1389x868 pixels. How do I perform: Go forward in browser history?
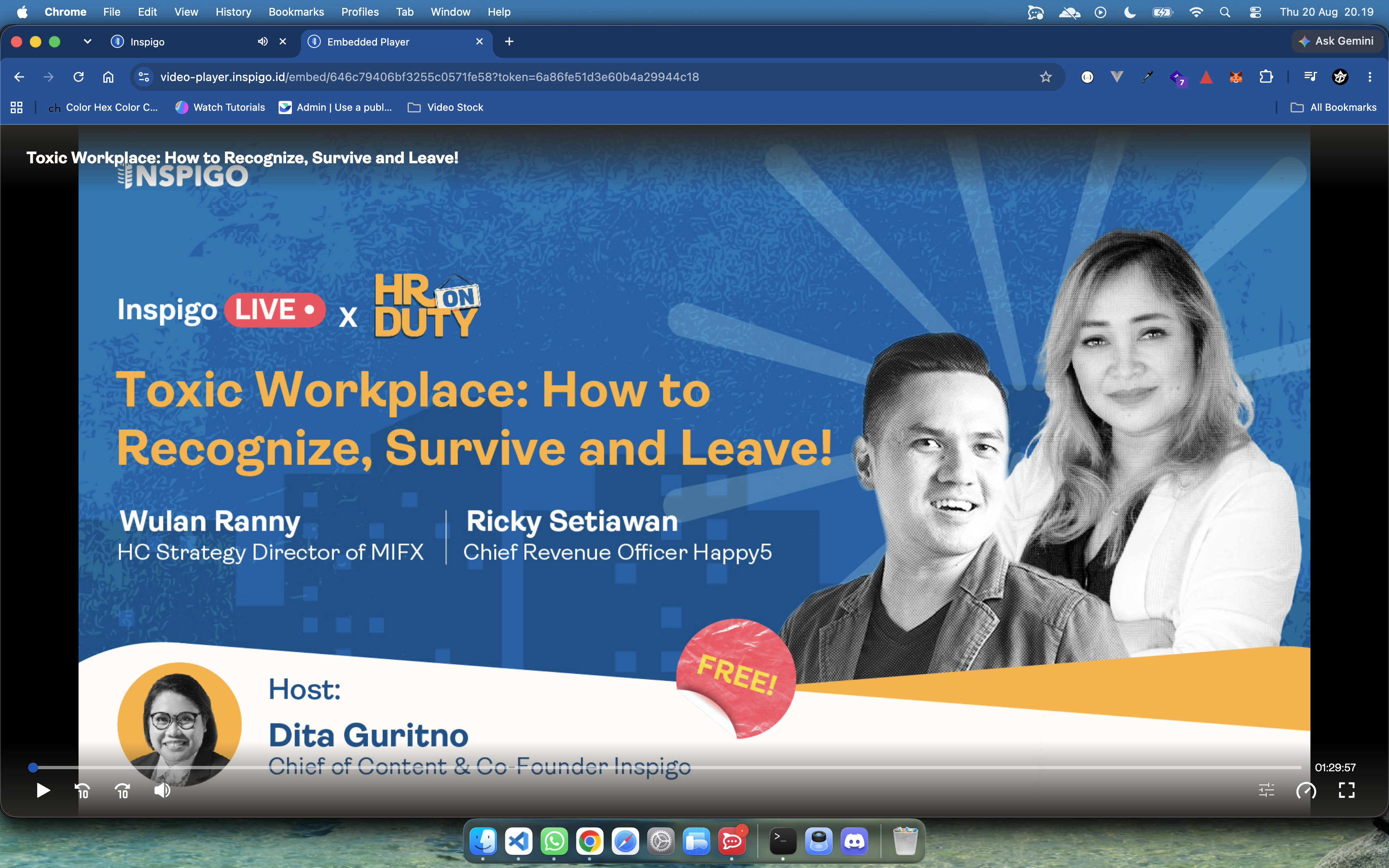[x=49, y=77]
